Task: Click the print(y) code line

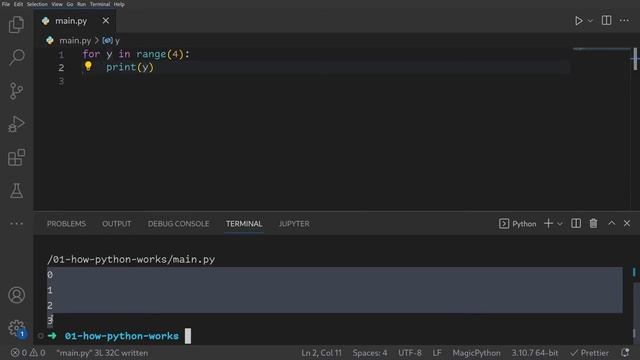Action: click(130, 67)
